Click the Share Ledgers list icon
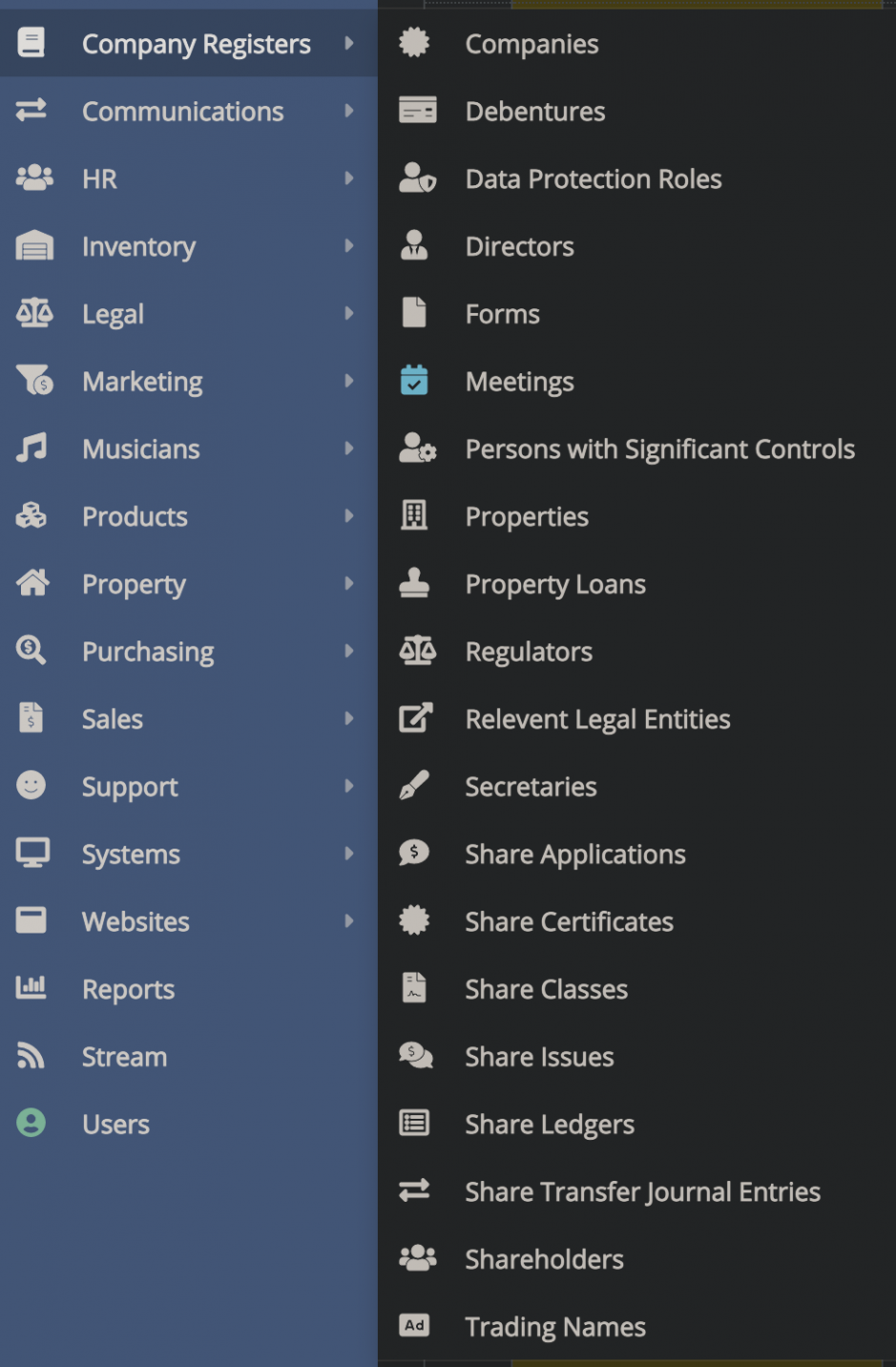Image resolution: width=896 pixels, height=1367 pixels. 414,1124
